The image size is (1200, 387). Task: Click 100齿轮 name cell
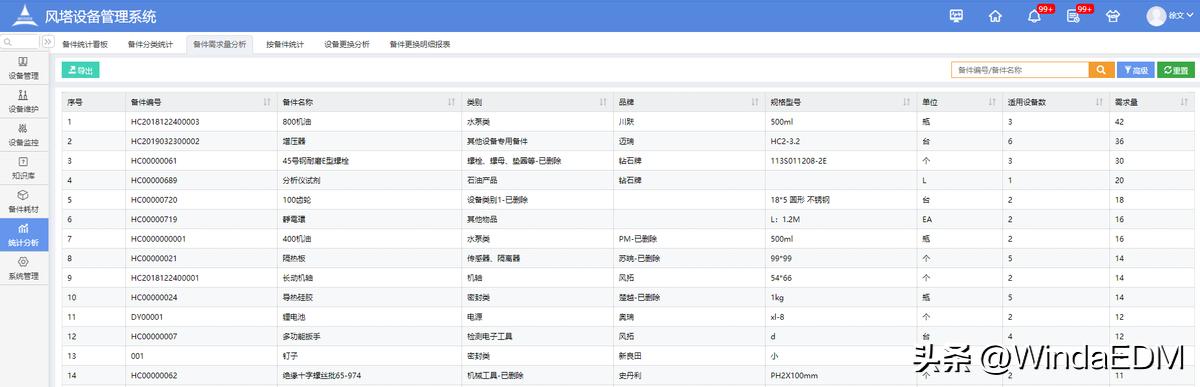click(298, 199)
